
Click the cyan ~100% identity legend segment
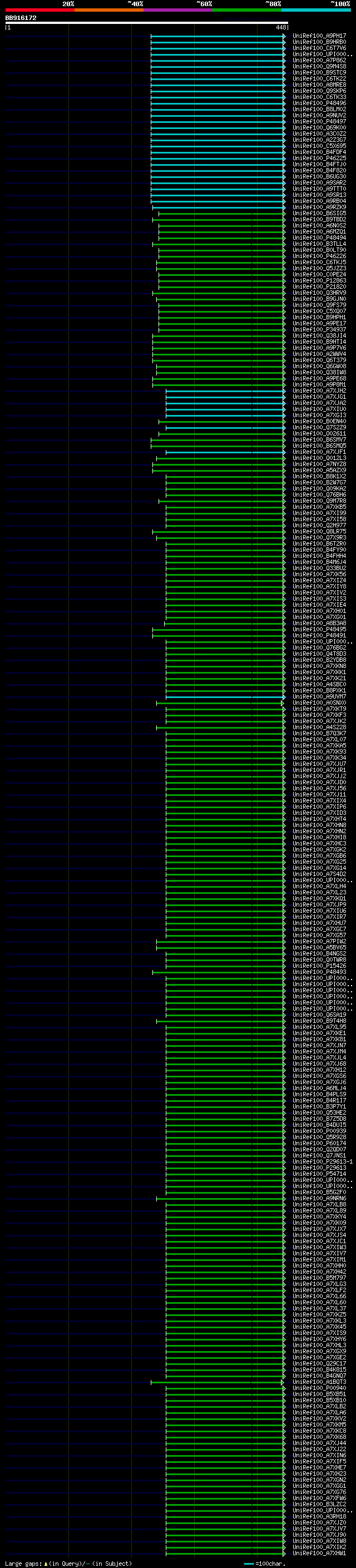(316, 10)
